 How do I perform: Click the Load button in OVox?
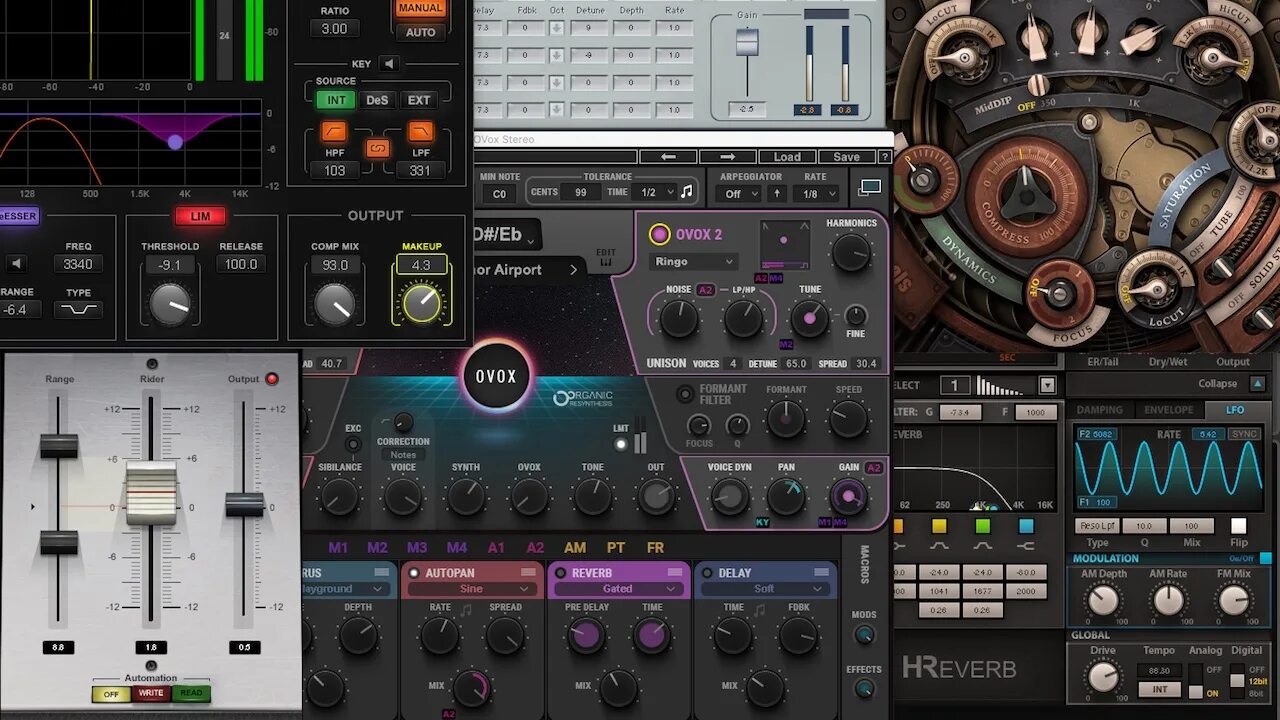(787, 157)
